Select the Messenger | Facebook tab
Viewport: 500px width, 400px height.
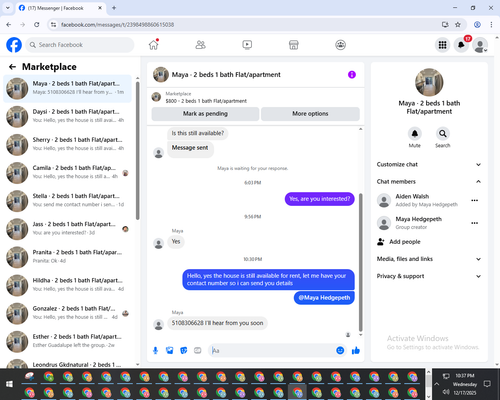tap(61, 8)
